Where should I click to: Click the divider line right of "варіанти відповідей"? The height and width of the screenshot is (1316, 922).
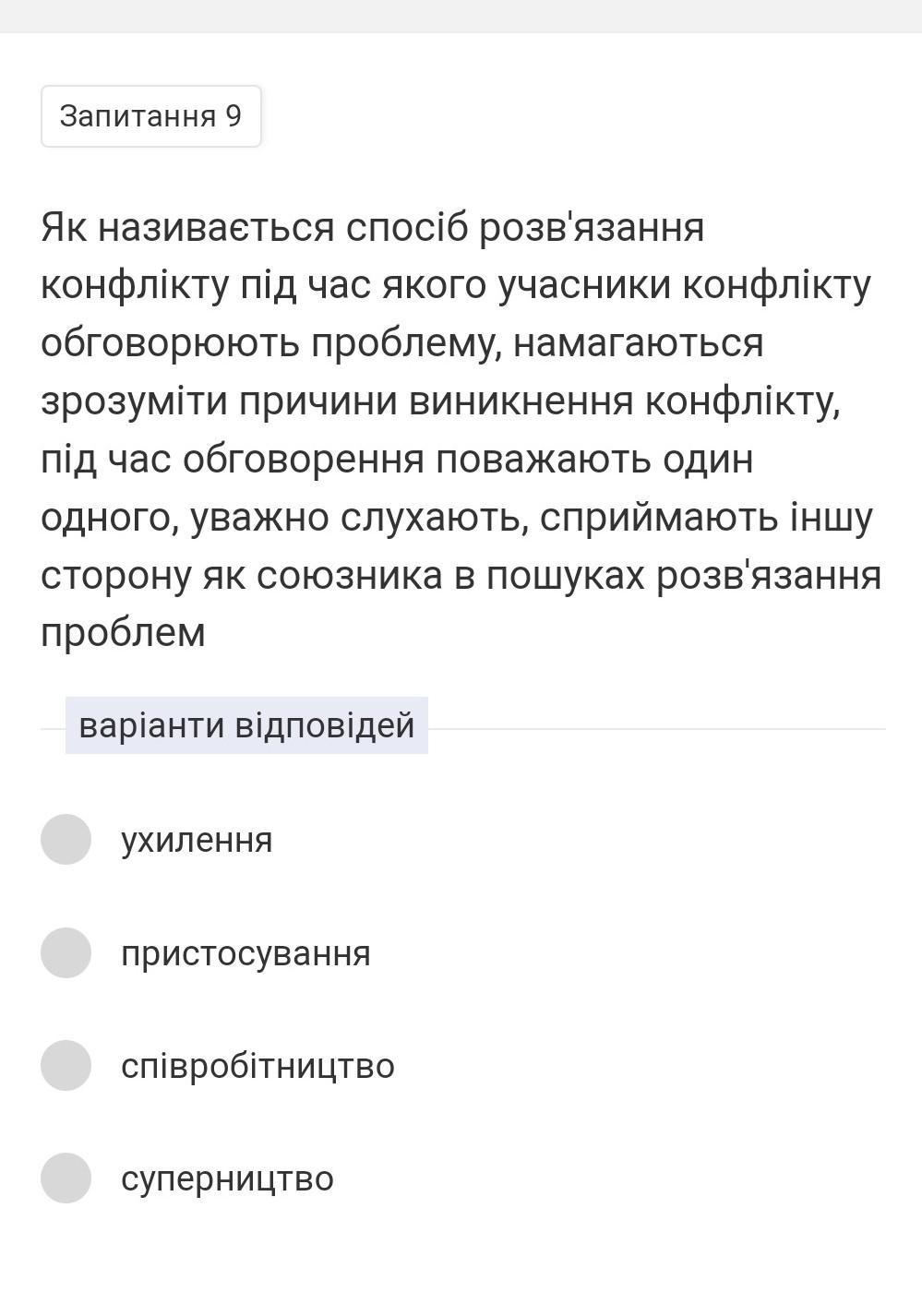(x=655, y=729)
